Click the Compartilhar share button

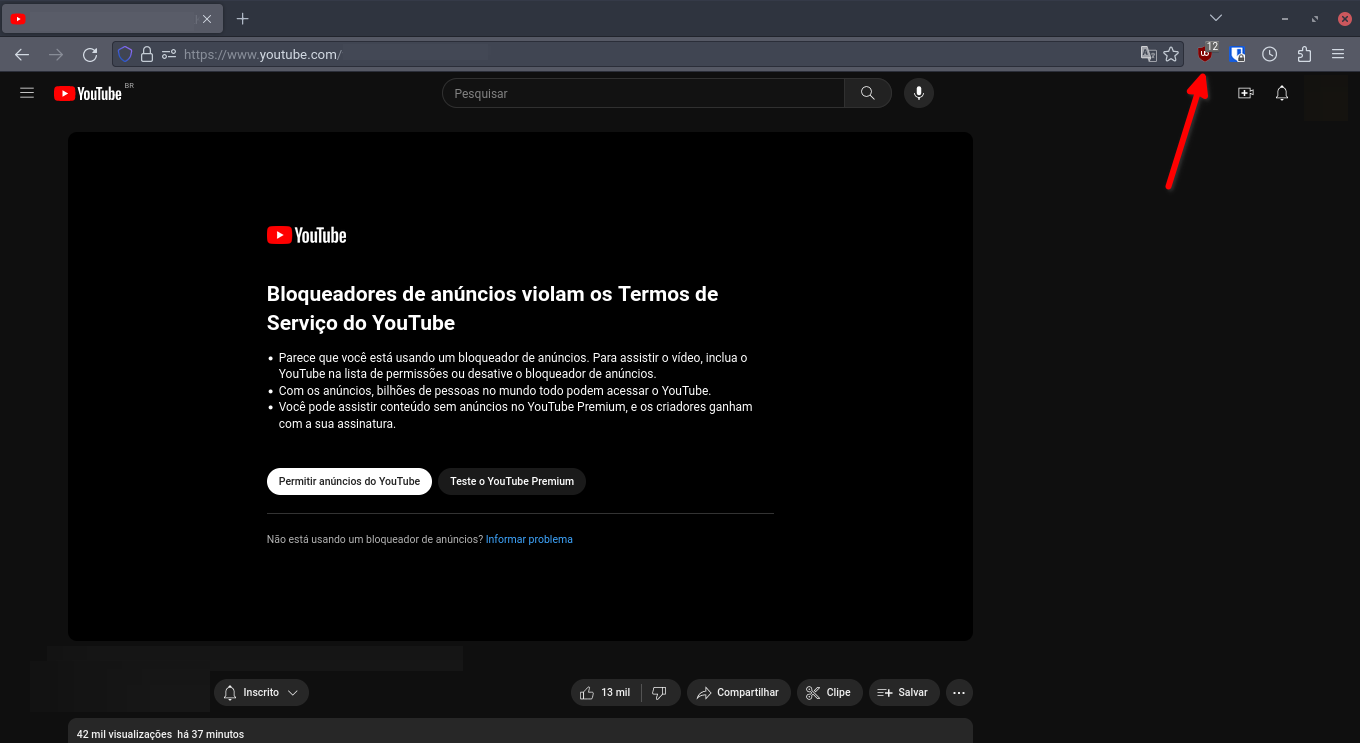[739, 692]
